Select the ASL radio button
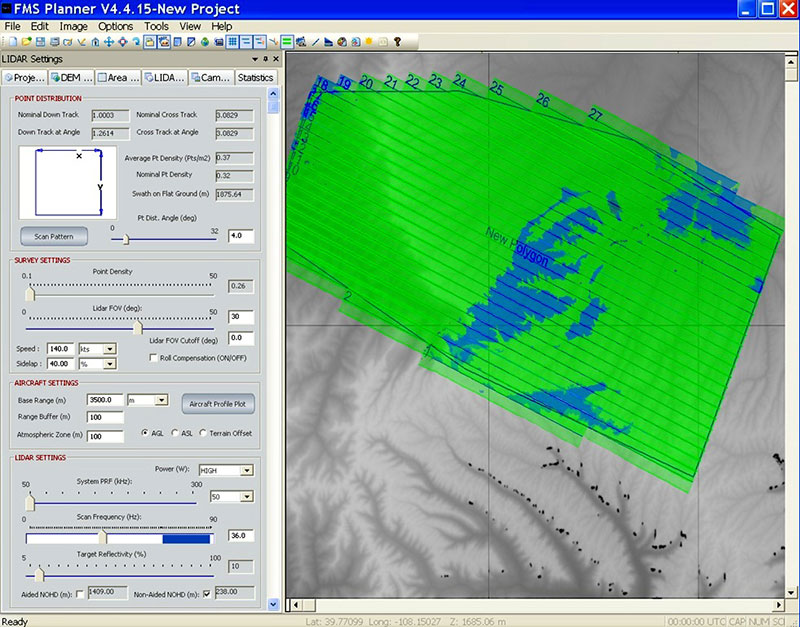Image resolution: width=800 pixels, height=627 pixels. click(175, 433)
